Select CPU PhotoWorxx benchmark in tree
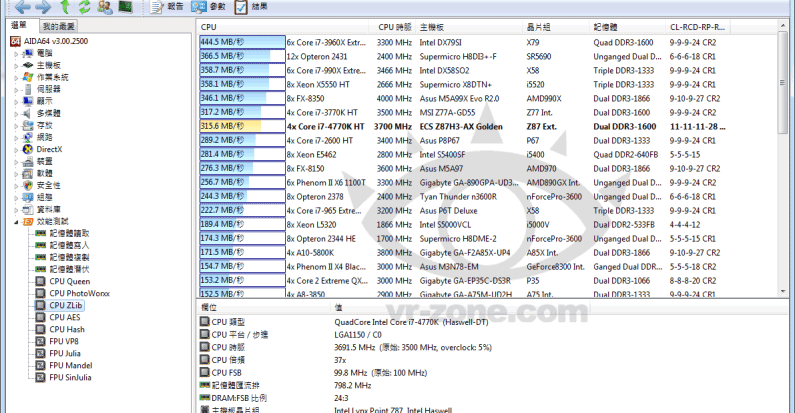795x413 pixels. click(x=77, y=293)
